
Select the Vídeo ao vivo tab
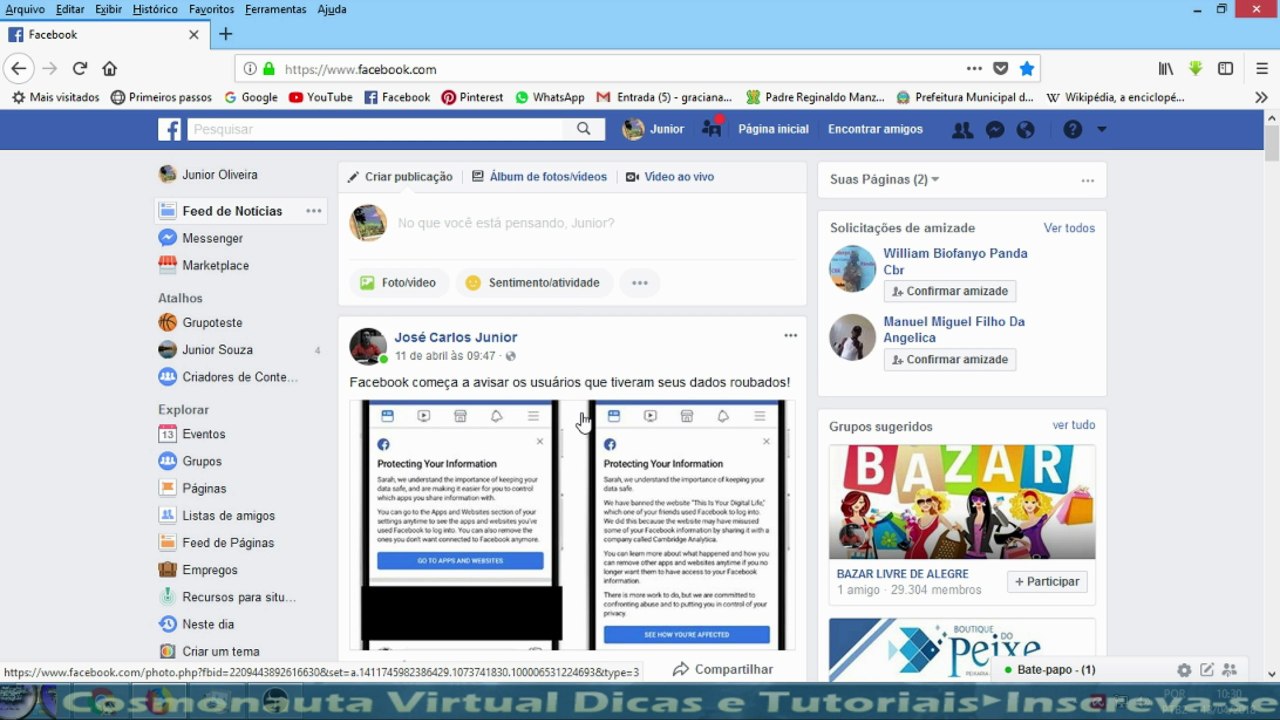pos(670,177)
